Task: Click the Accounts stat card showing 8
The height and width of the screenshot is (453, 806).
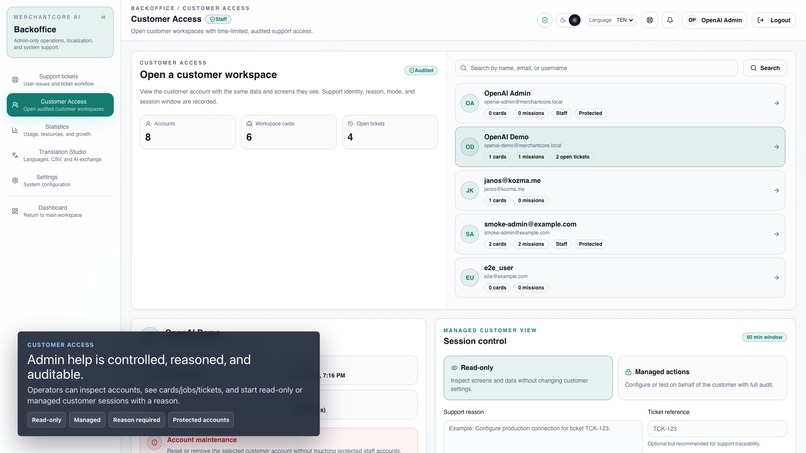Action: [x=188, y=132]
